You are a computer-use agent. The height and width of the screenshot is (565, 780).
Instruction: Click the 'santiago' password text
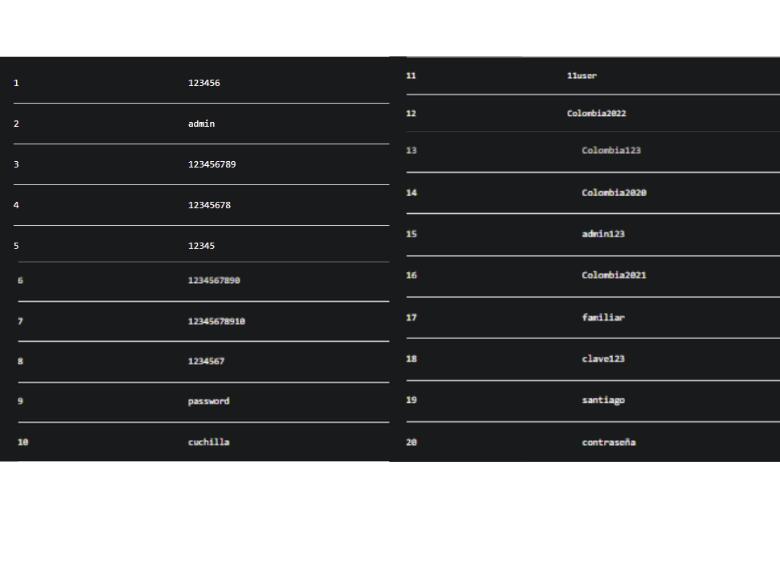click(x=603, y=400)
